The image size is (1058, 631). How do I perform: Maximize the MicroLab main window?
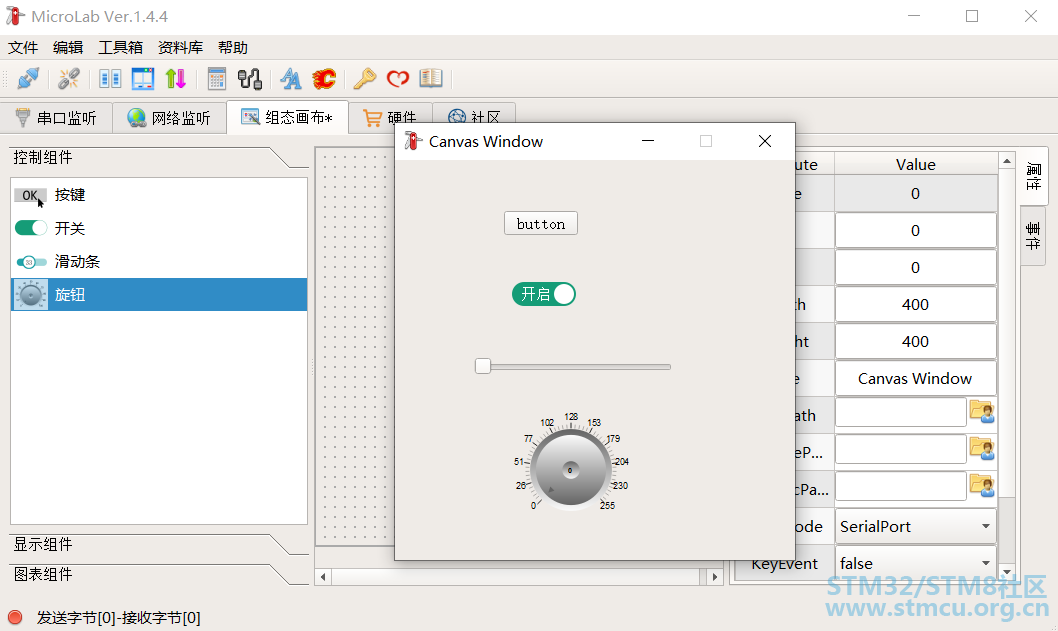pyautogui.click(x=972, y=16)
